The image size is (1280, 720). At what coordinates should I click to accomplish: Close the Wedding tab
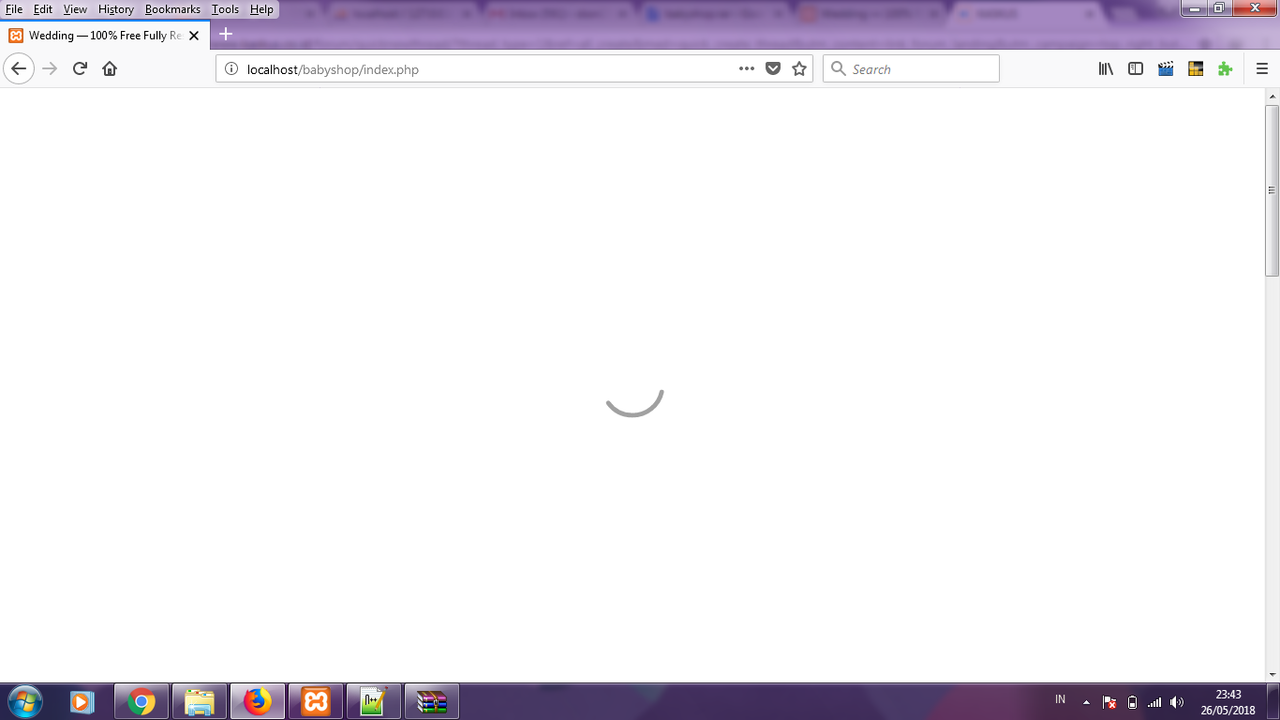(x=194, y=35)
